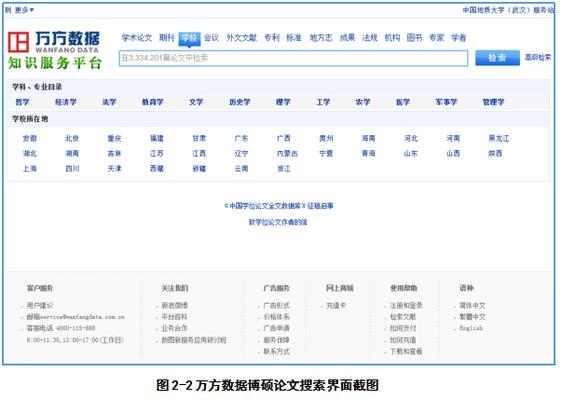Select the 成果 tab
This screenshot has width=562, height=400.
coord(347,38)
